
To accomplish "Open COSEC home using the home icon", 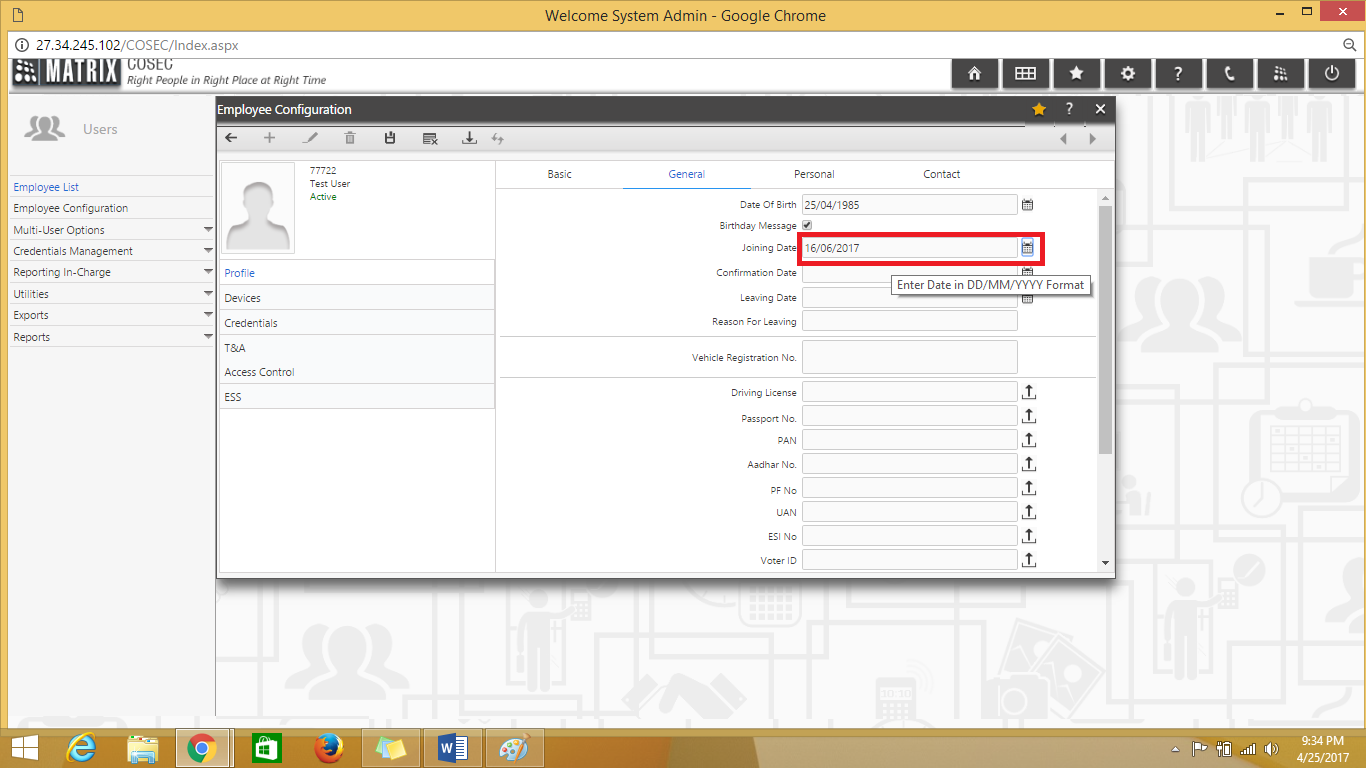I will point(974,73).
